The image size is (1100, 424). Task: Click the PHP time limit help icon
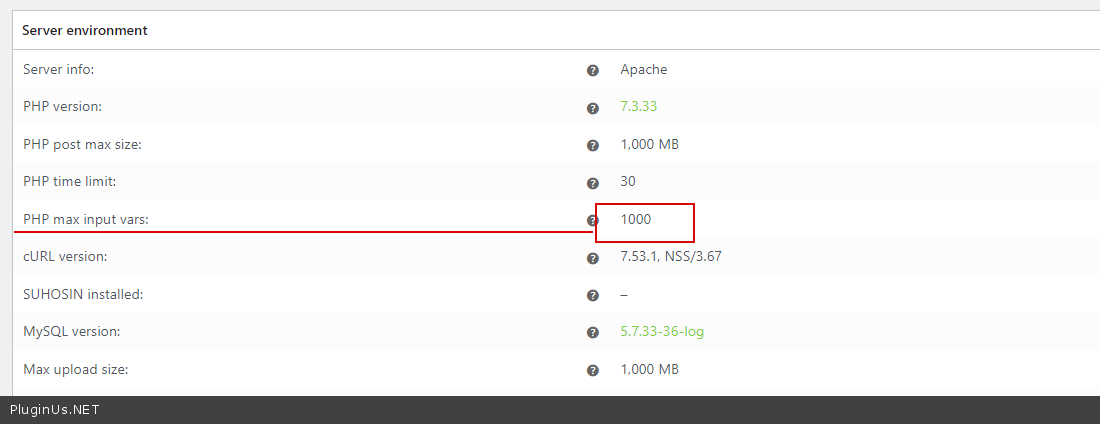(593, 183)
